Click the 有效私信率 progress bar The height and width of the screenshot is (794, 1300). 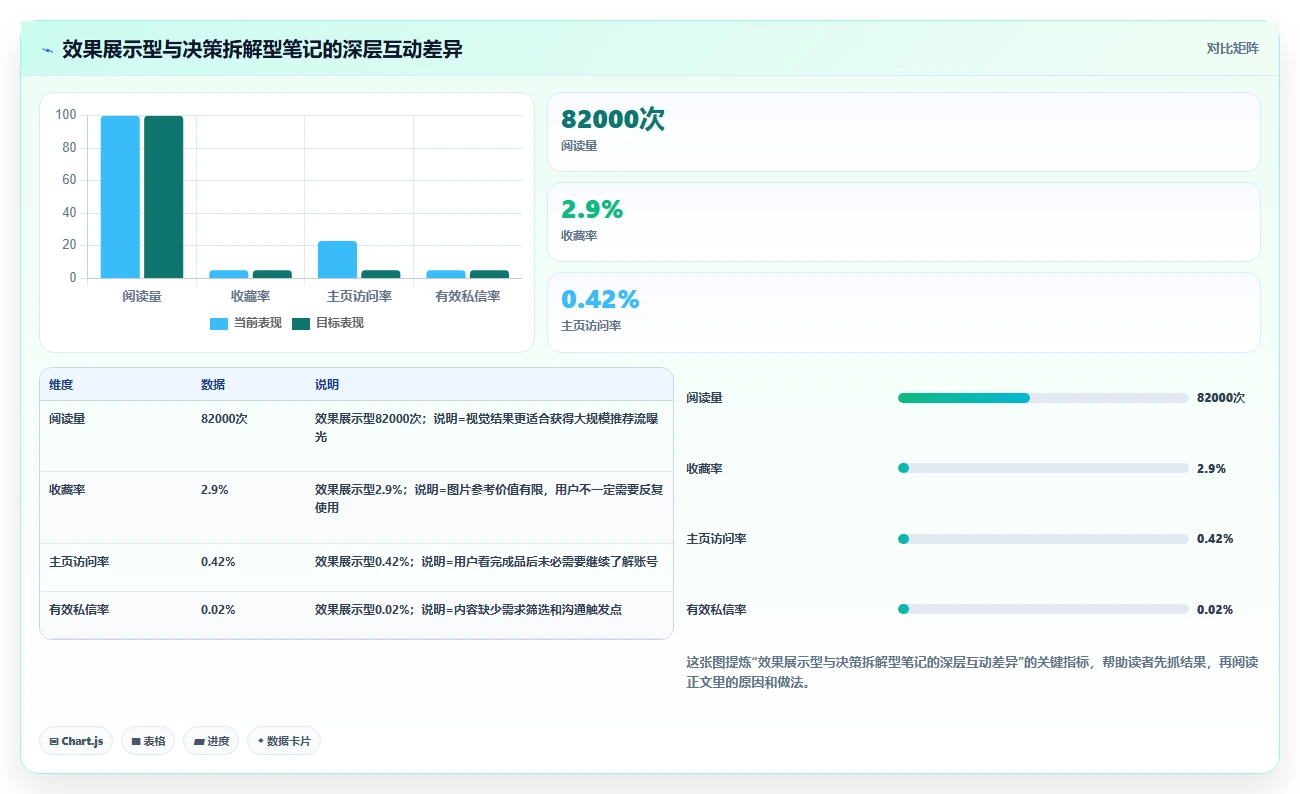click(1043, 609)
